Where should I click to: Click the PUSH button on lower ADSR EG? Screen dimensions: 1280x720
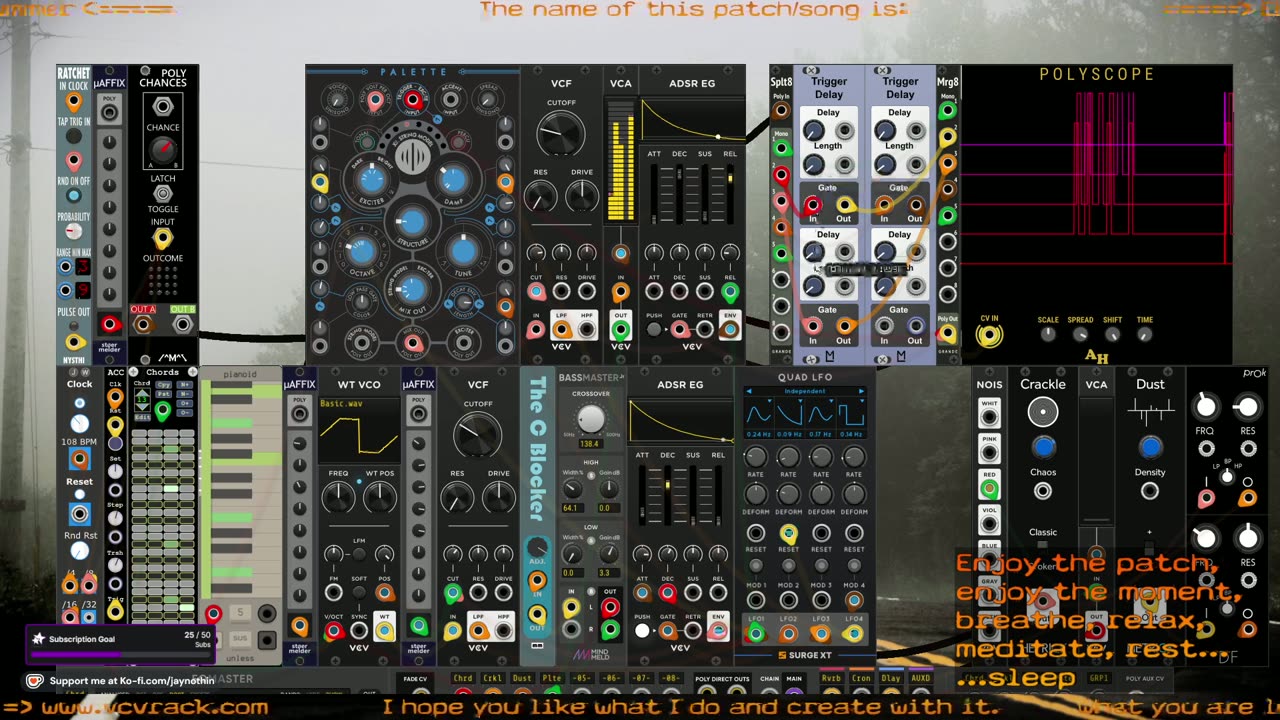point(642,632)
